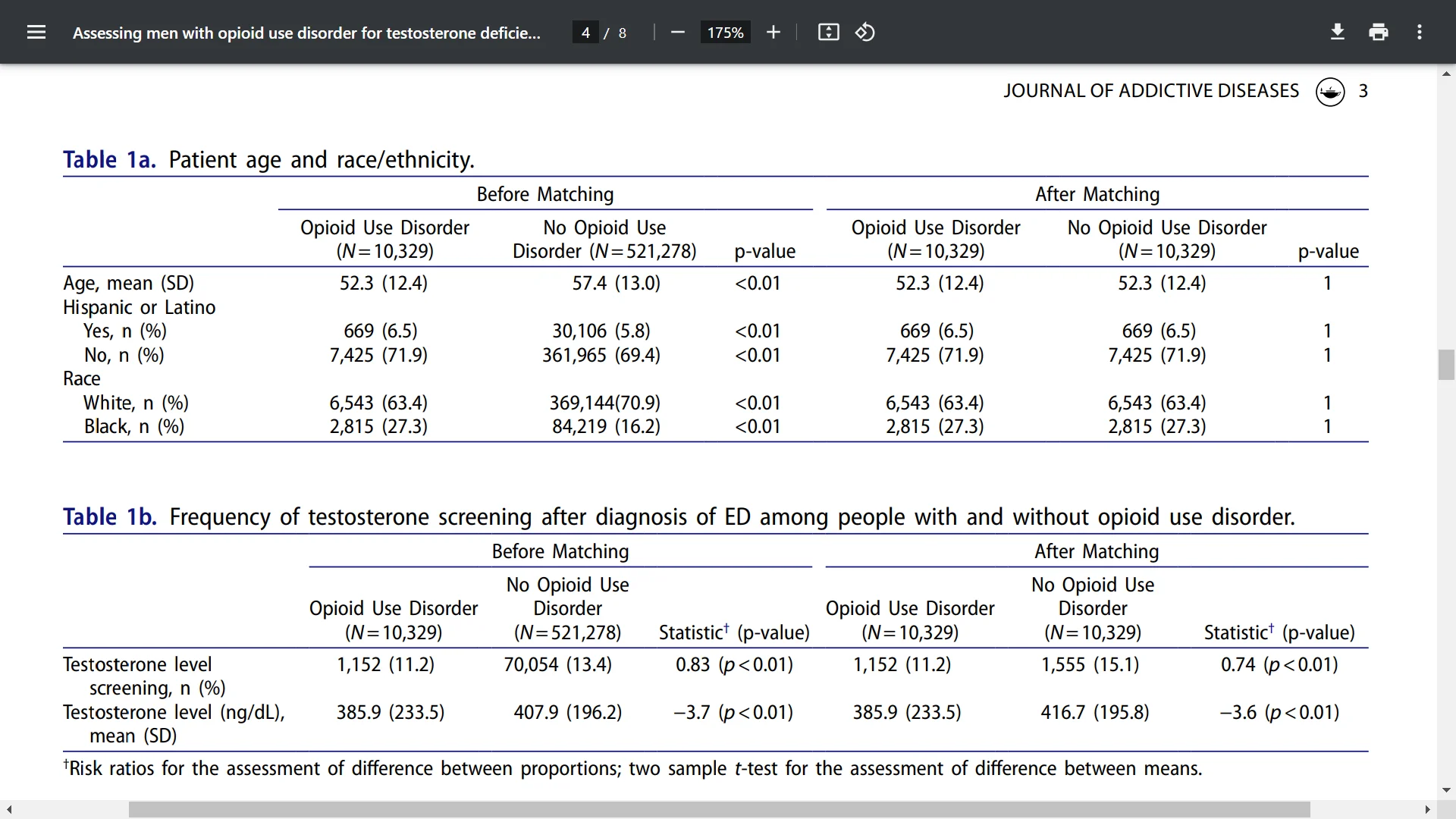Click the '407.9 (196.2)' cell
1456x819 pixels.
tap(567, 712)
